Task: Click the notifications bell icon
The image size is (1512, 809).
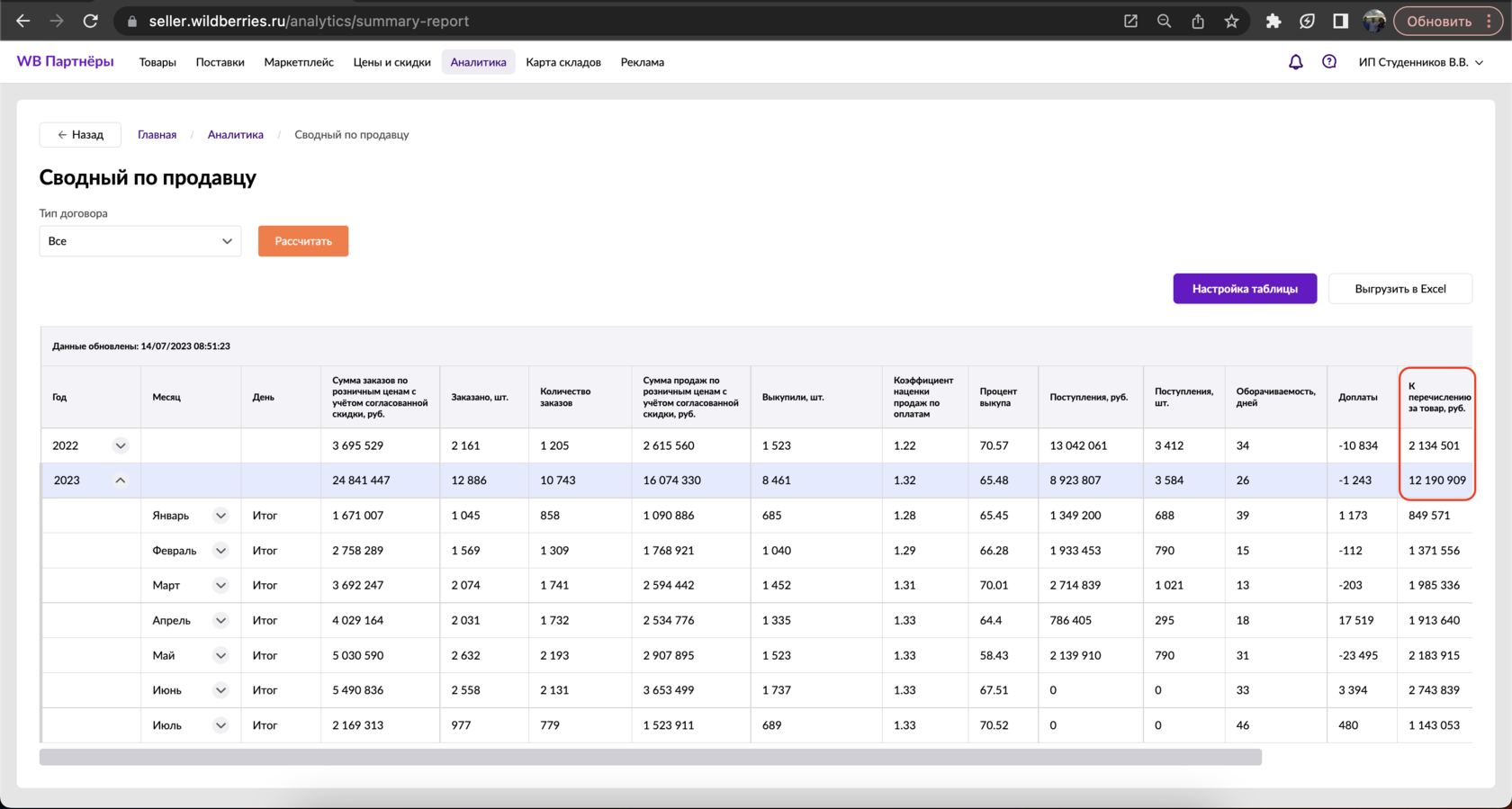Action: (1295, 62)
